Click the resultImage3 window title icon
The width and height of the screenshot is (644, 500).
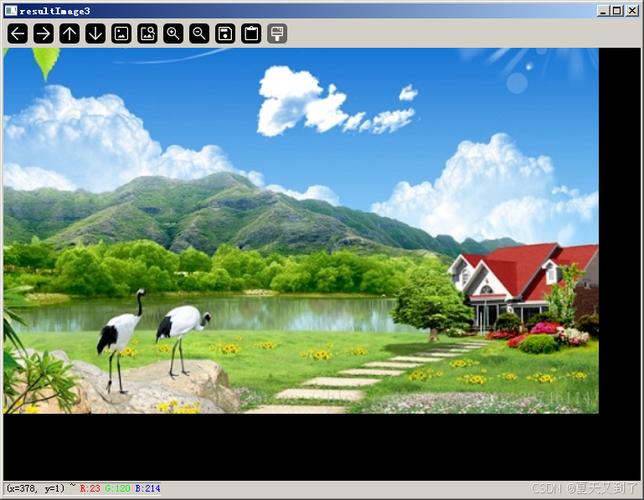pos(11,11)
